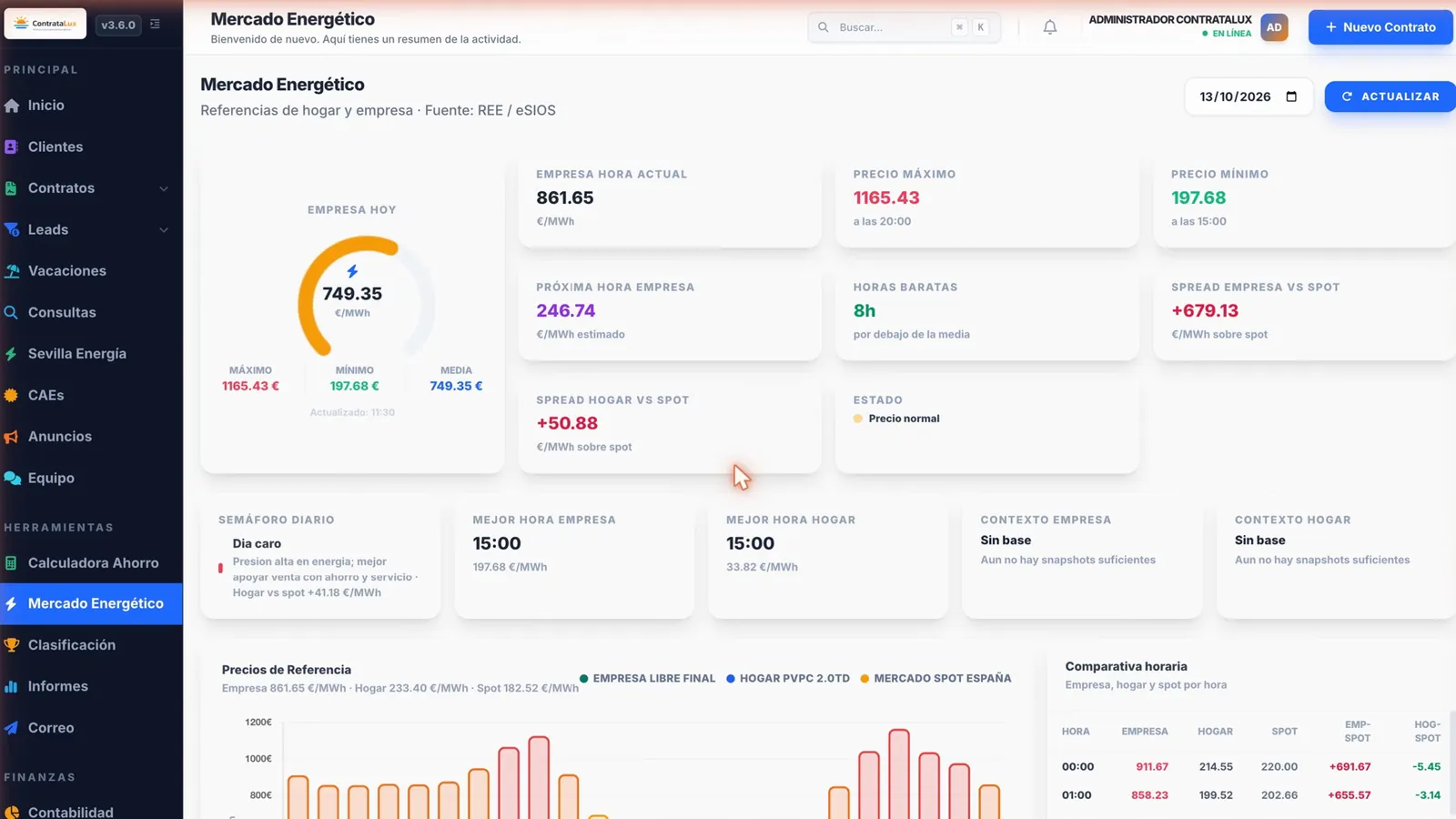Open Mercado Energético menu item

point(91,603)
